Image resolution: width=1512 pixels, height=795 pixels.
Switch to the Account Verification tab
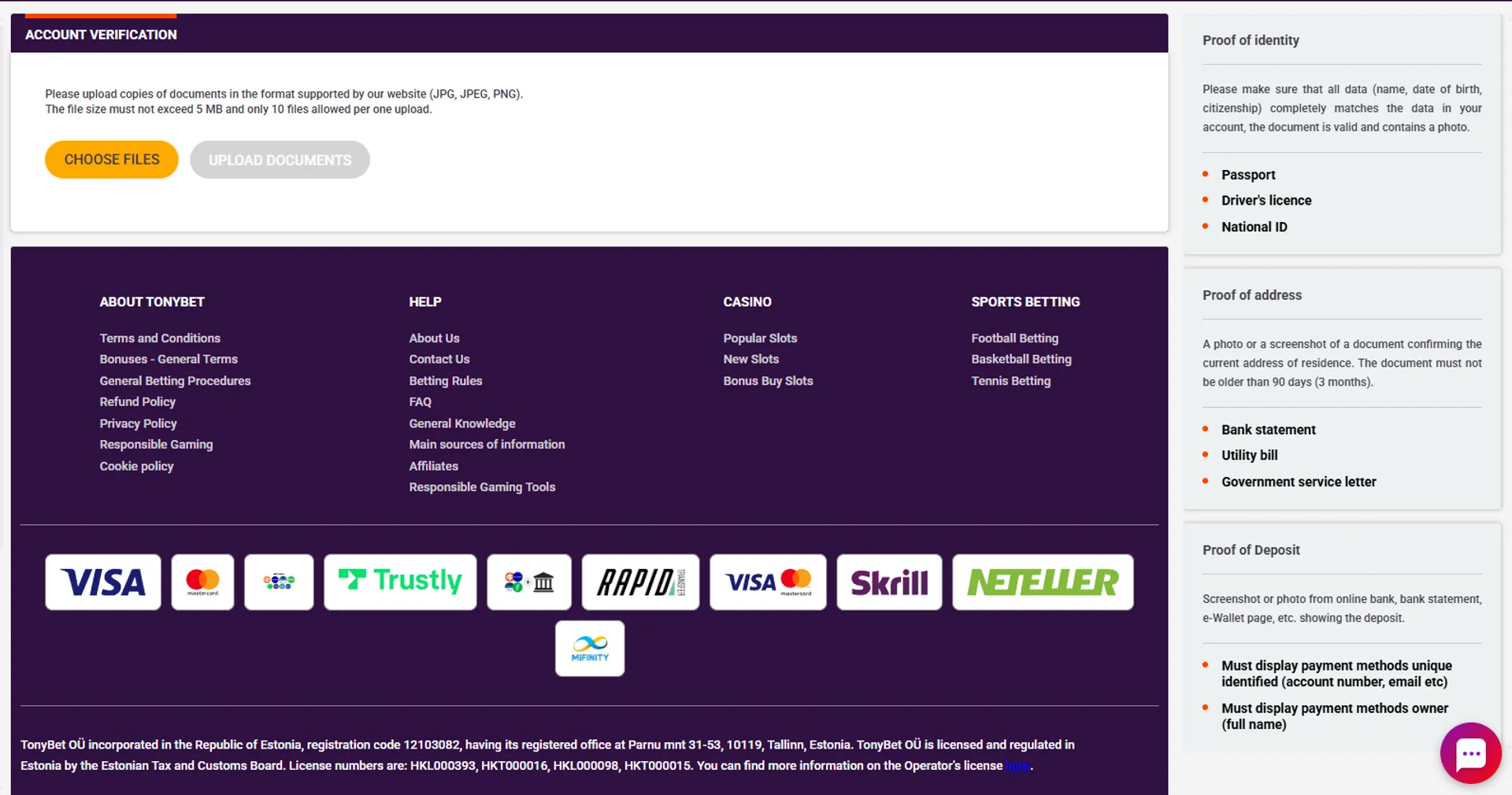[x=100, y=34]
